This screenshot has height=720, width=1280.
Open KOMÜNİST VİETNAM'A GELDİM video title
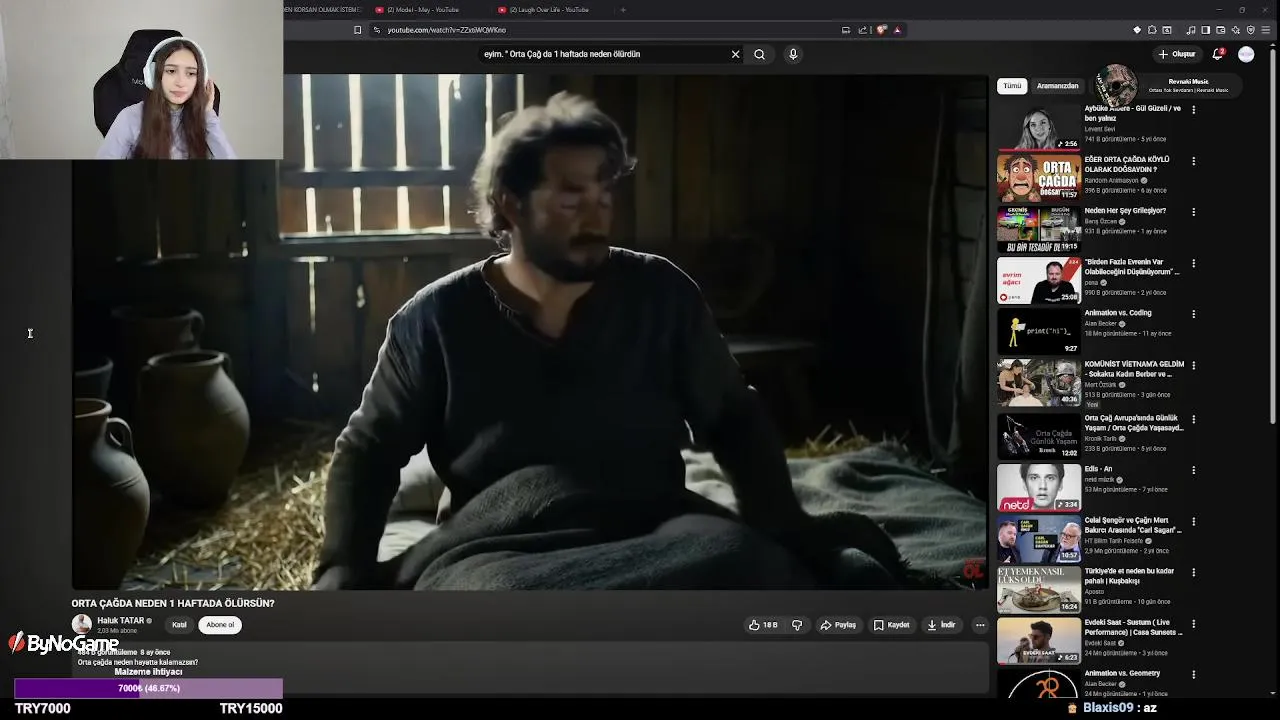(1134, 369)
